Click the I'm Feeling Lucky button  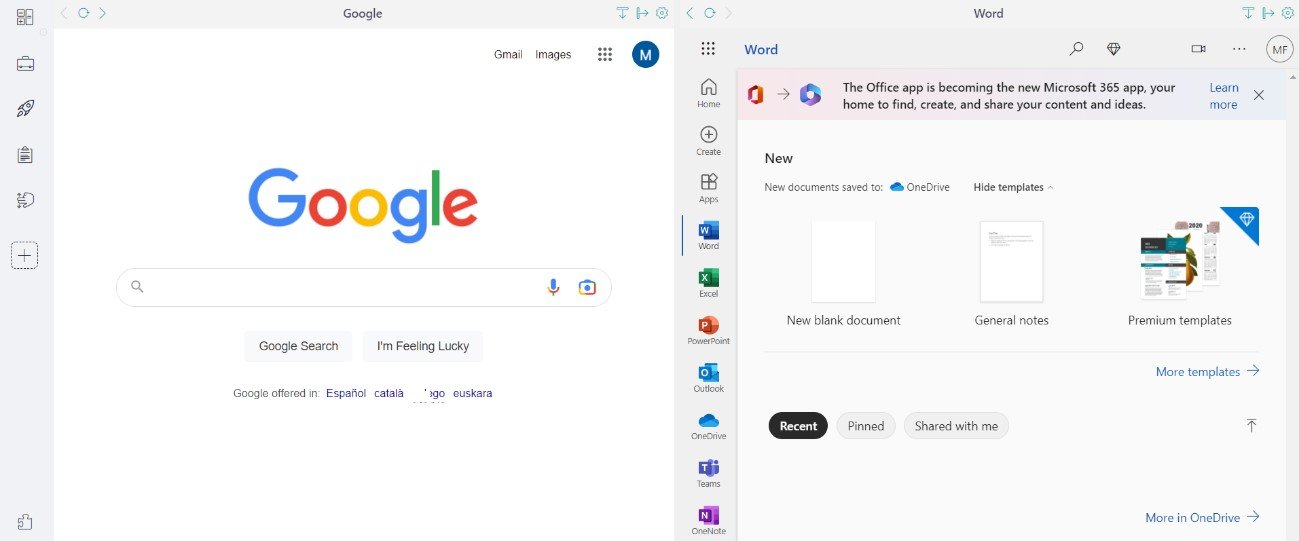(x=423, y=346)
